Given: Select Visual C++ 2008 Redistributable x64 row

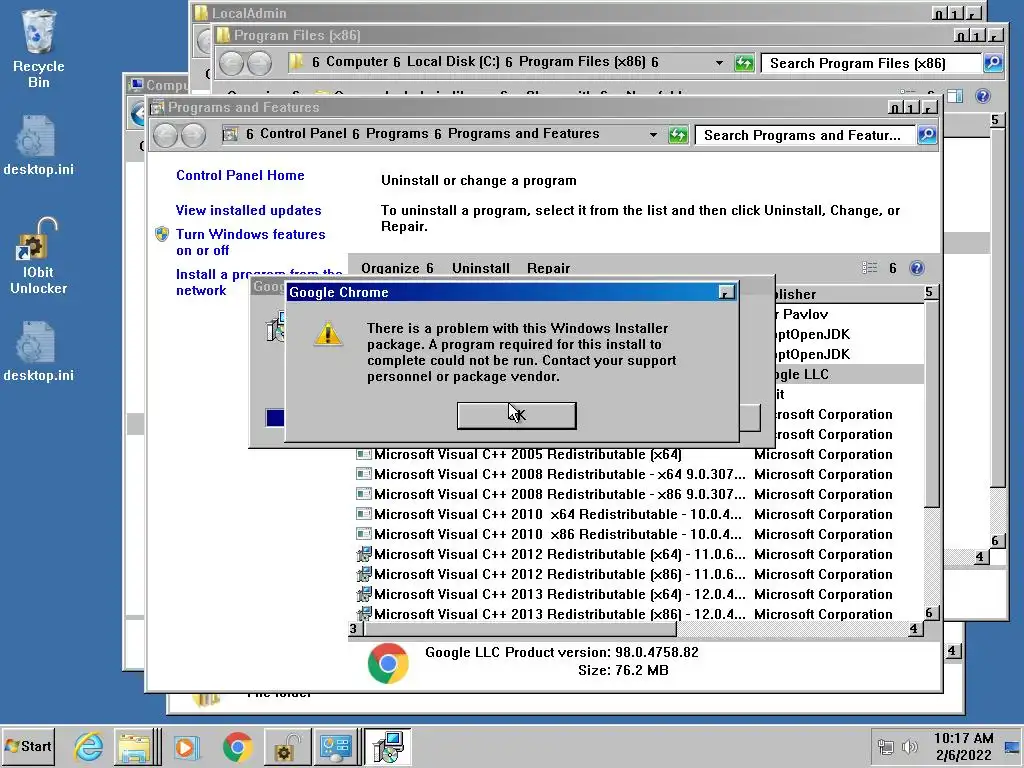Looking at the screenshot, I should click(x=640, y=474).
